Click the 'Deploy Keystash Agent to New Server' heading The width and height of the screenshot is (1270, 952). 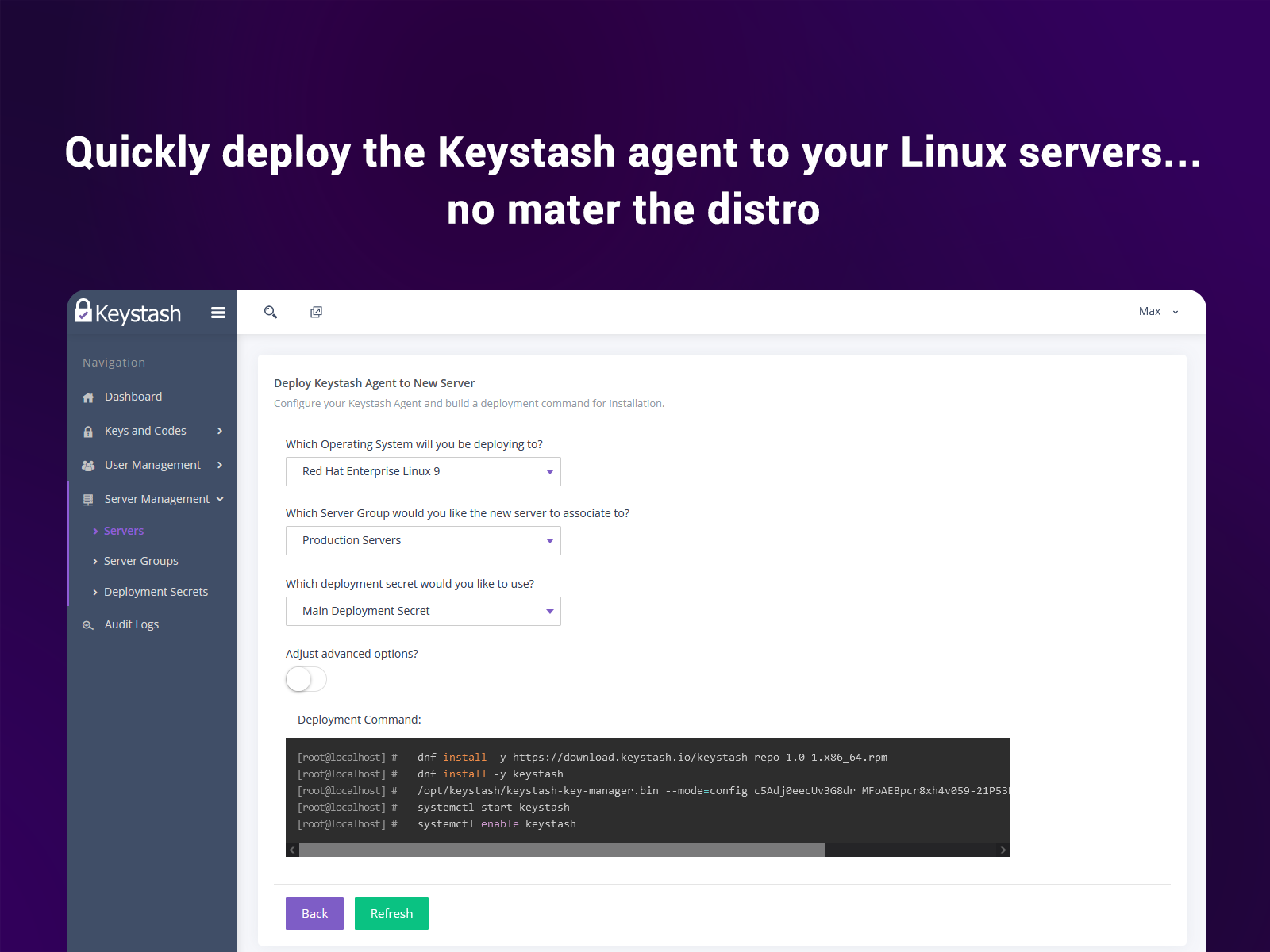point(375,383)
